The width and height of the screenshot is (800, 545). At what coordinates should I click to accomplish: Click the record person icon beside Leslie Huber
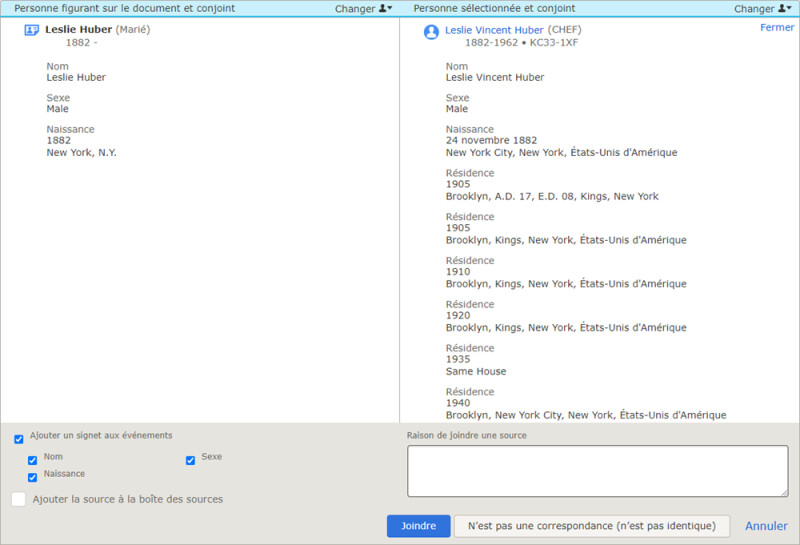pyautogui.click(x=32, y=30)
